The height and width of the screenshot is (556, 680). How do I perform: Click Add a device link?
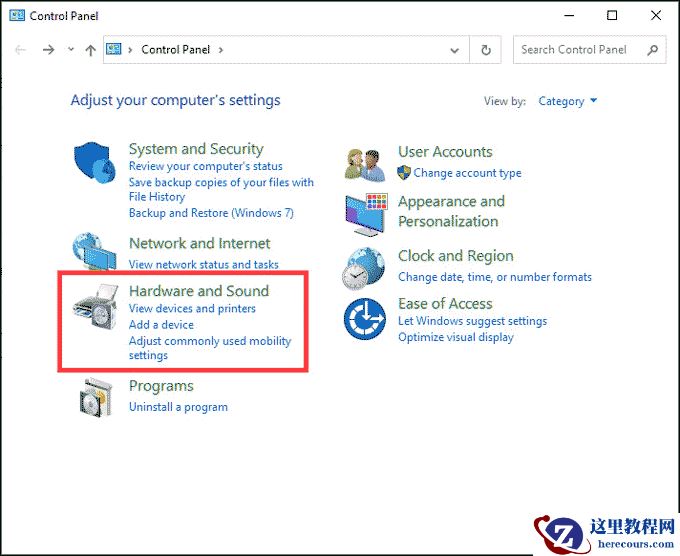pyautogui.click(x=161, y=324)
